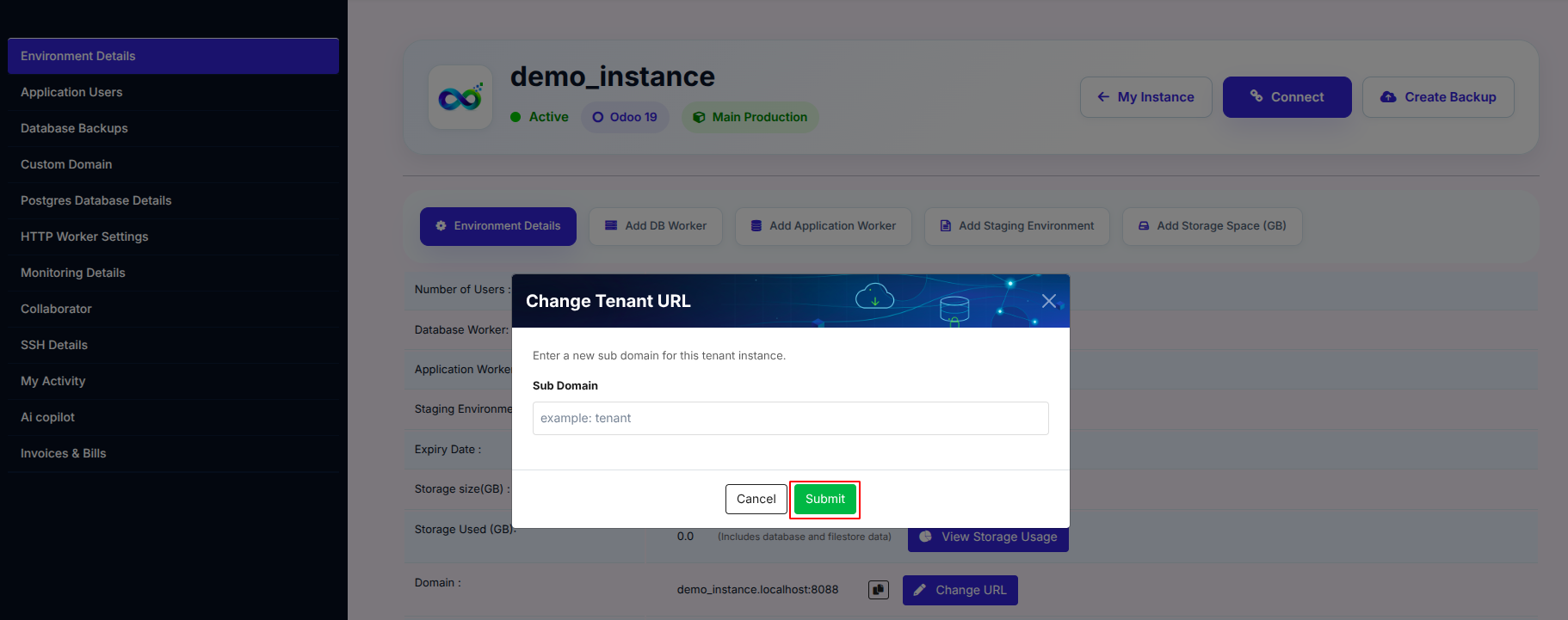Open the Add Application Worker tab
Image resolution: width=1568 pixels, height=620 pixels.
point(824,226)
